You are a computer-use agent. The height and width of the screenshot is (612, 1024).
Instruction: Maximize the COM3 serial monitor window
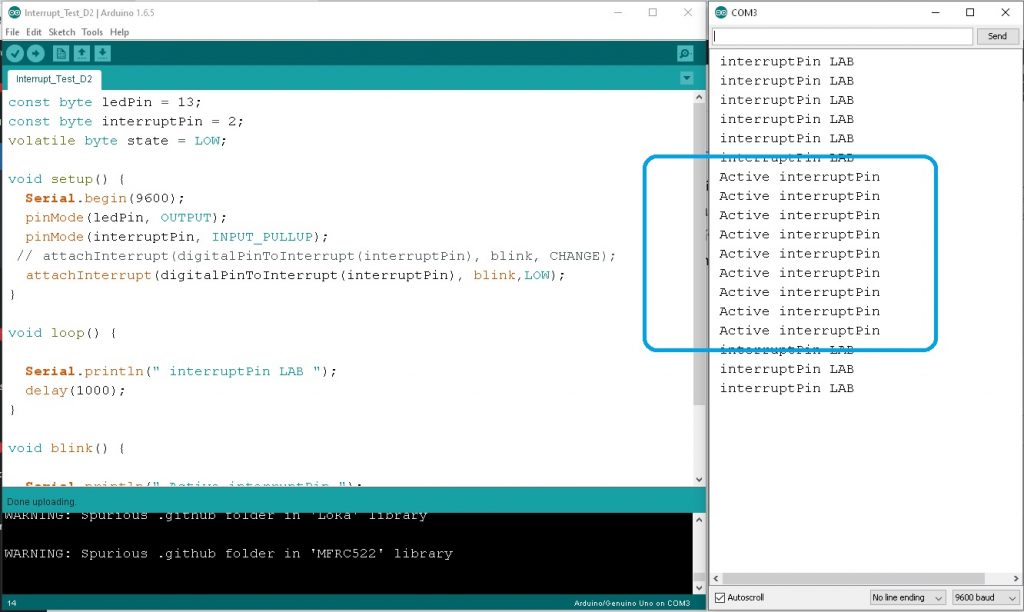970,12
